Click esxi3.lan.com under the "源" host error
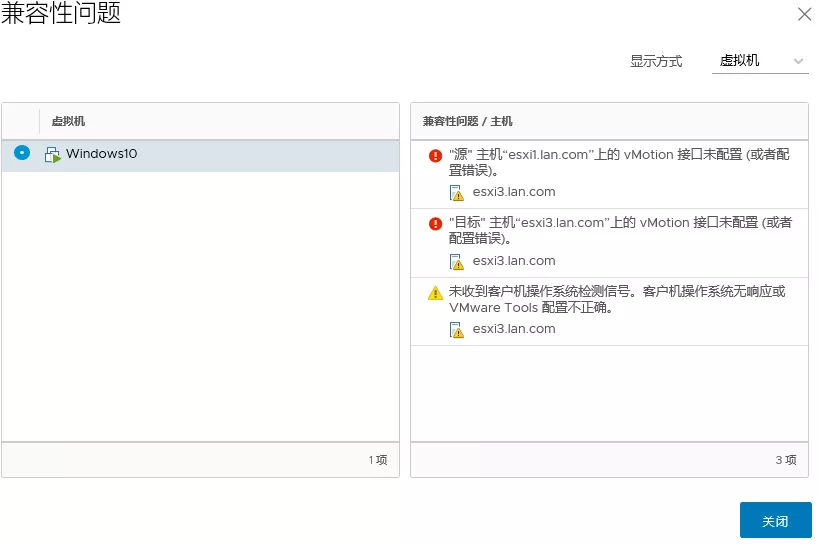Image resolution: width=819 pixels, height=544 pixels. [x=514, y=192]
